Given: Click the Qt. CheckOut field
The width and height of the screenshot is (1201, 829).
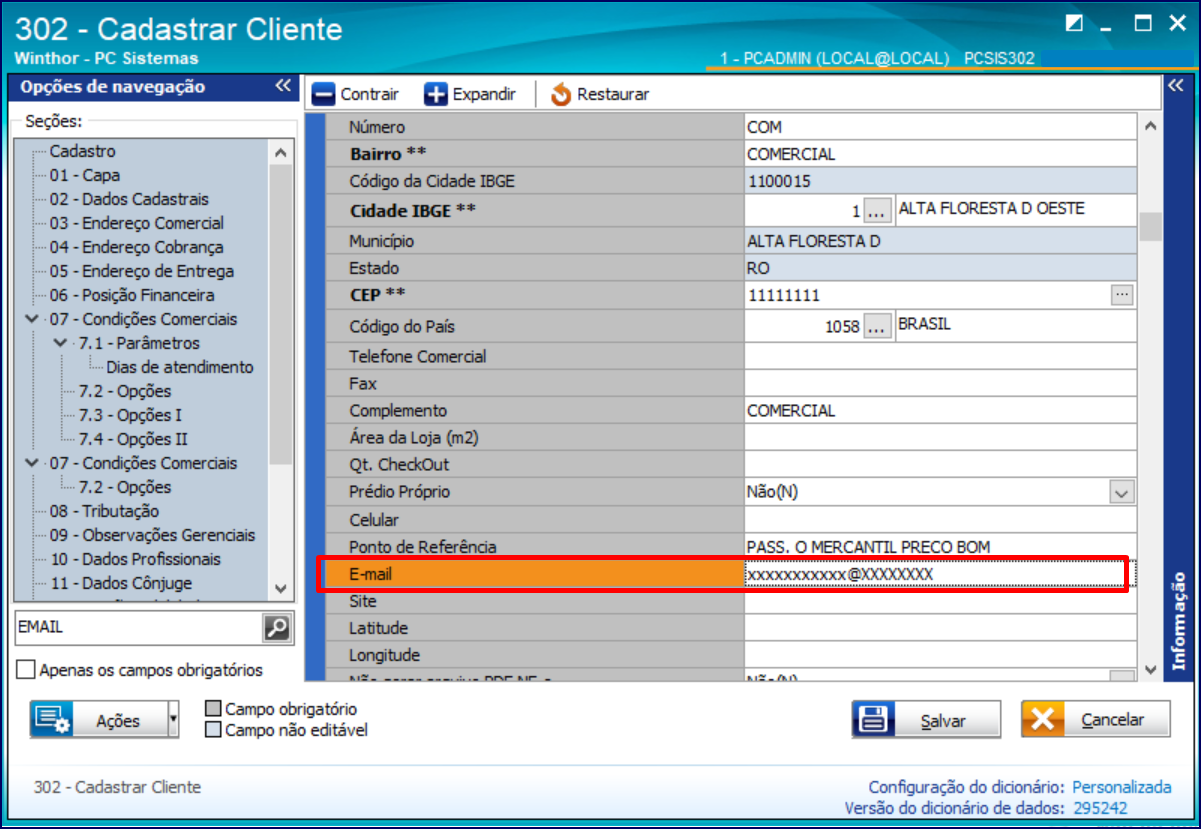Looking at the screenshot, I should coord(940,465).
